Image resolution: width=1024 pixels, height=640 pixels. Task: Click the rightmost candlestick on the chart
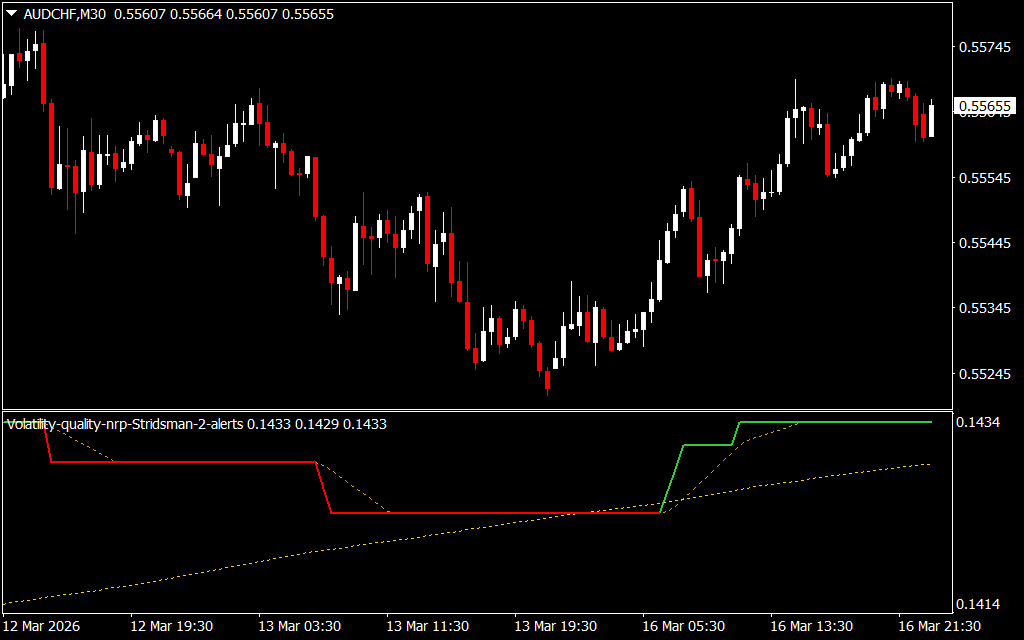pyautogui.click(x=931, y=120)
